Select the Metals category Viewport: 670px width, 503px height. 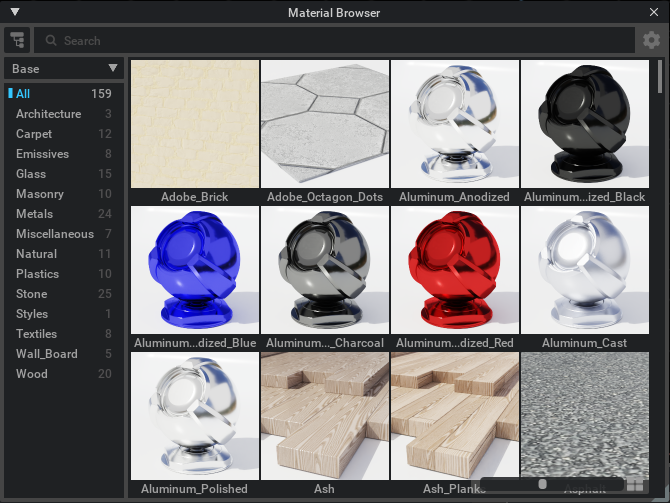tap(35, 214)
